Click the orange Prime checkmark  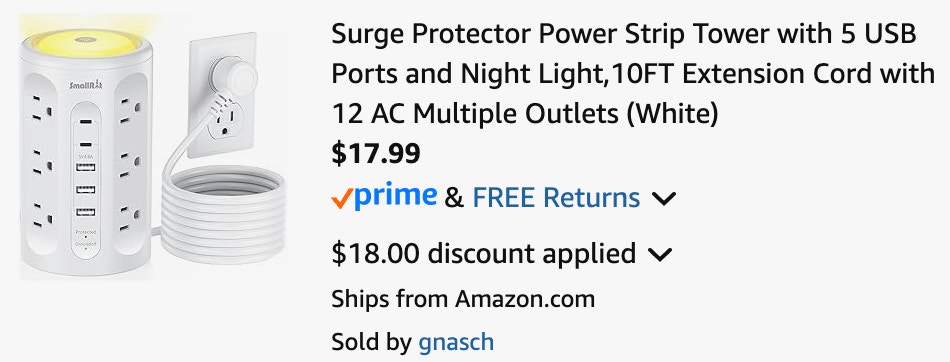pyautogui.click(x=342, y=199)
